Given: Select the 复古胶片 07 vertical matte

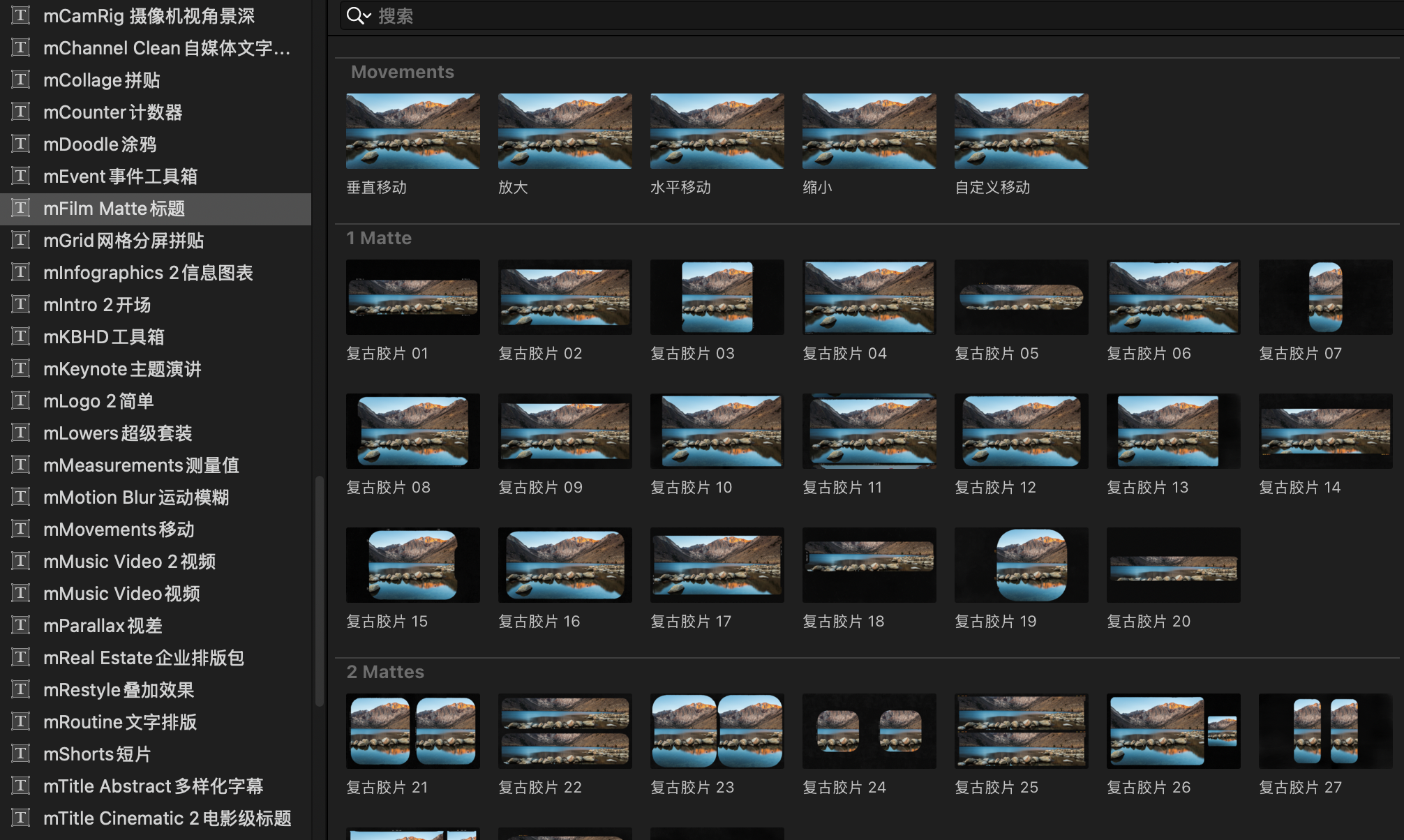Looking at the screenshot, I should 1326,297.
